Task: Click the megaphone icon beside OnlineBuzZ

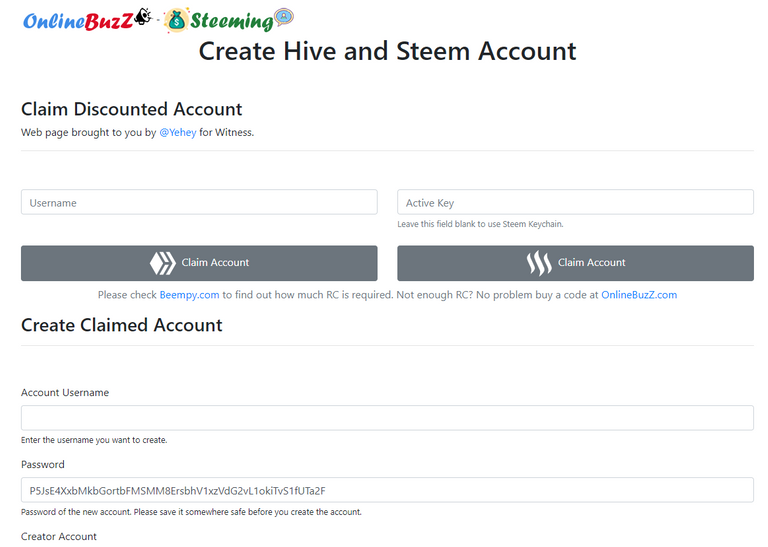Action: (143, 17)
